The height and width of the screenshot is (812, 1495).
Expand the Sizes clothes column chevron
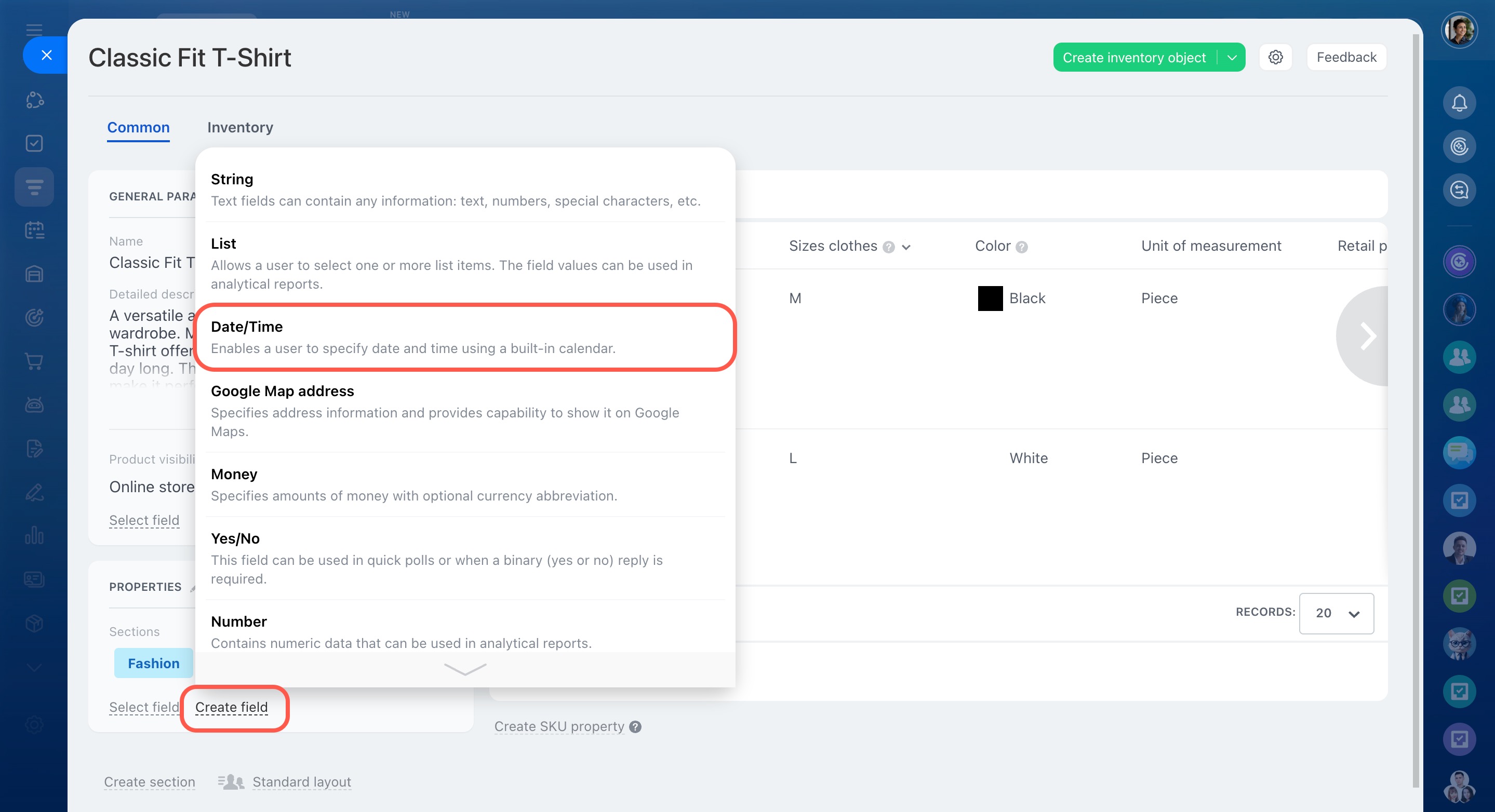click(906, 247)
